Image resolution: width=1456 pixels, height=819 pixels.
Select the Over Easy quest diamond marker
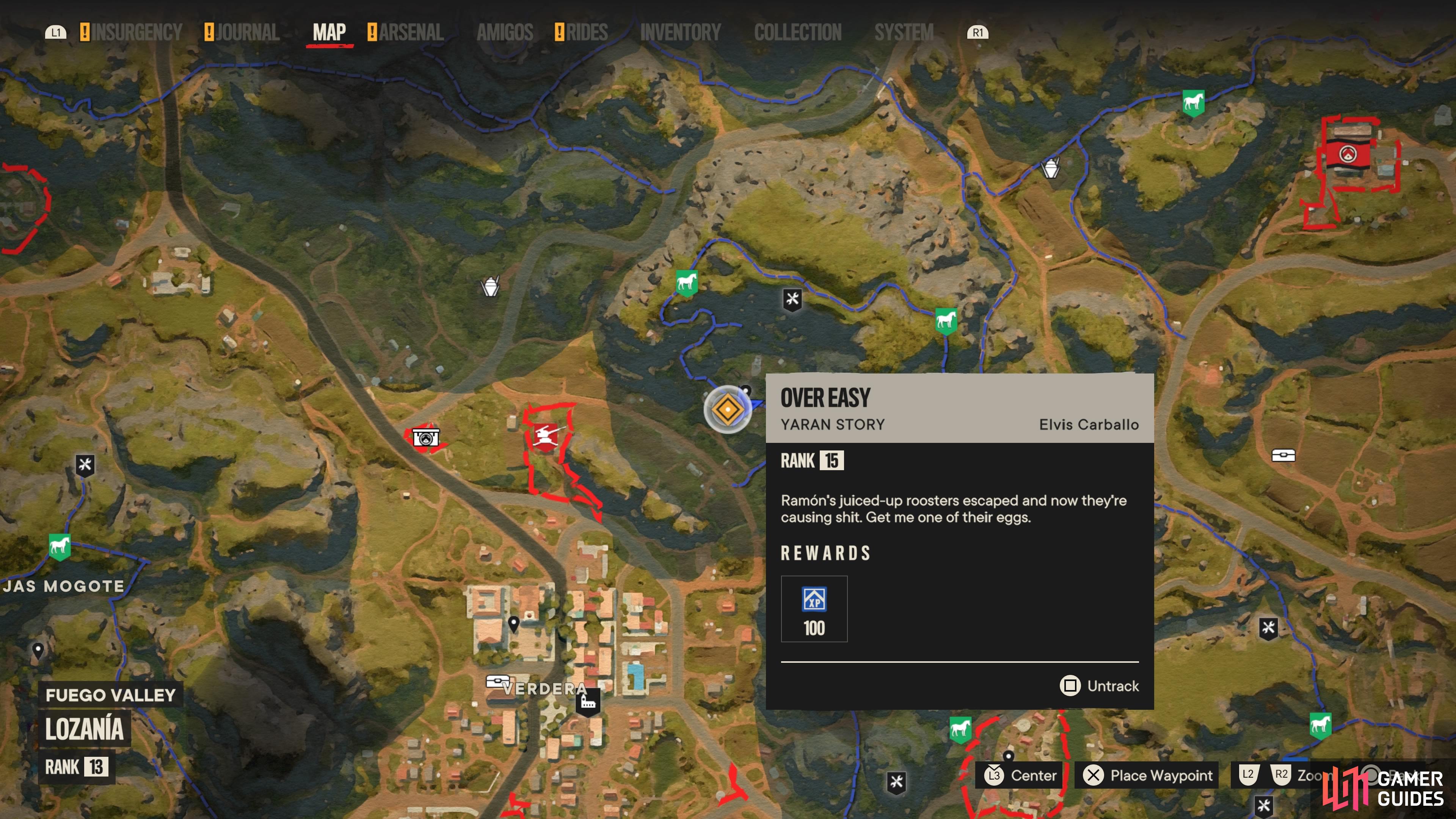coord(728,409)
